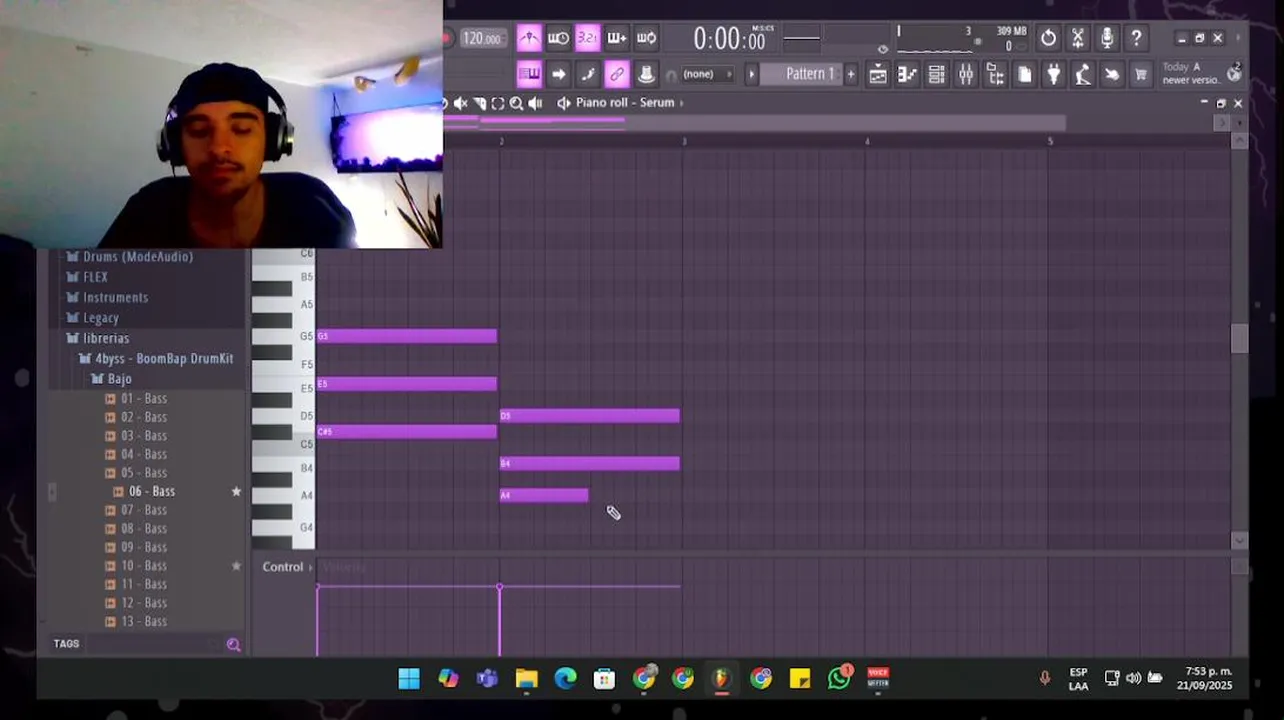The width and height of the screenshot is (1284, 720).
Task: Select the FLEX browser folder
Action: [x=88, y=277]
